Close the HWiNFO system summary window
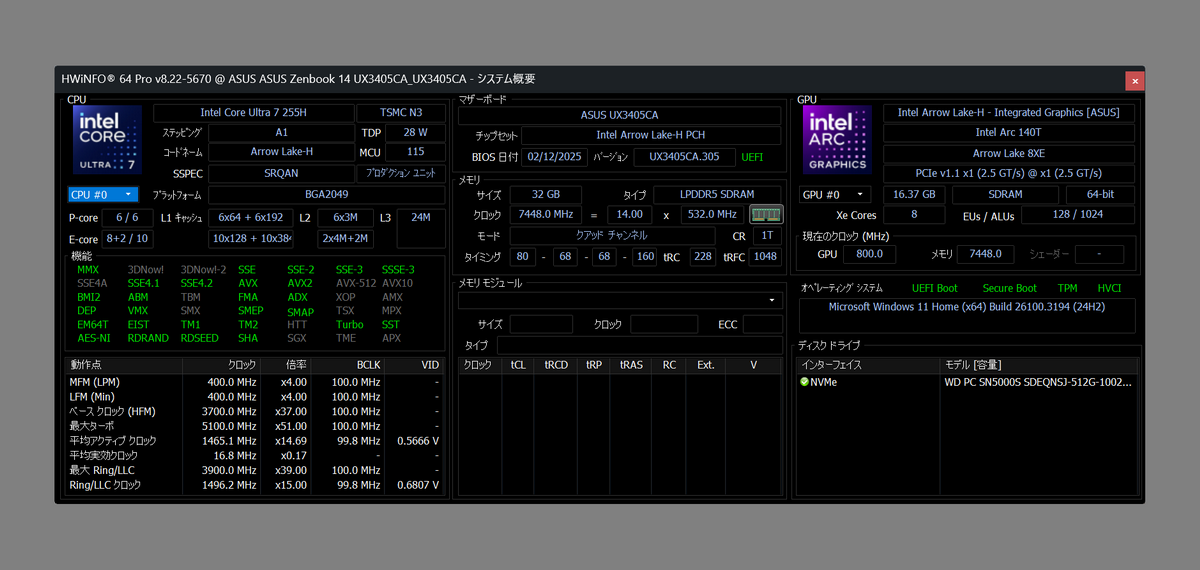This screenshot has width=1200, height=570. tap(1134, 81)
